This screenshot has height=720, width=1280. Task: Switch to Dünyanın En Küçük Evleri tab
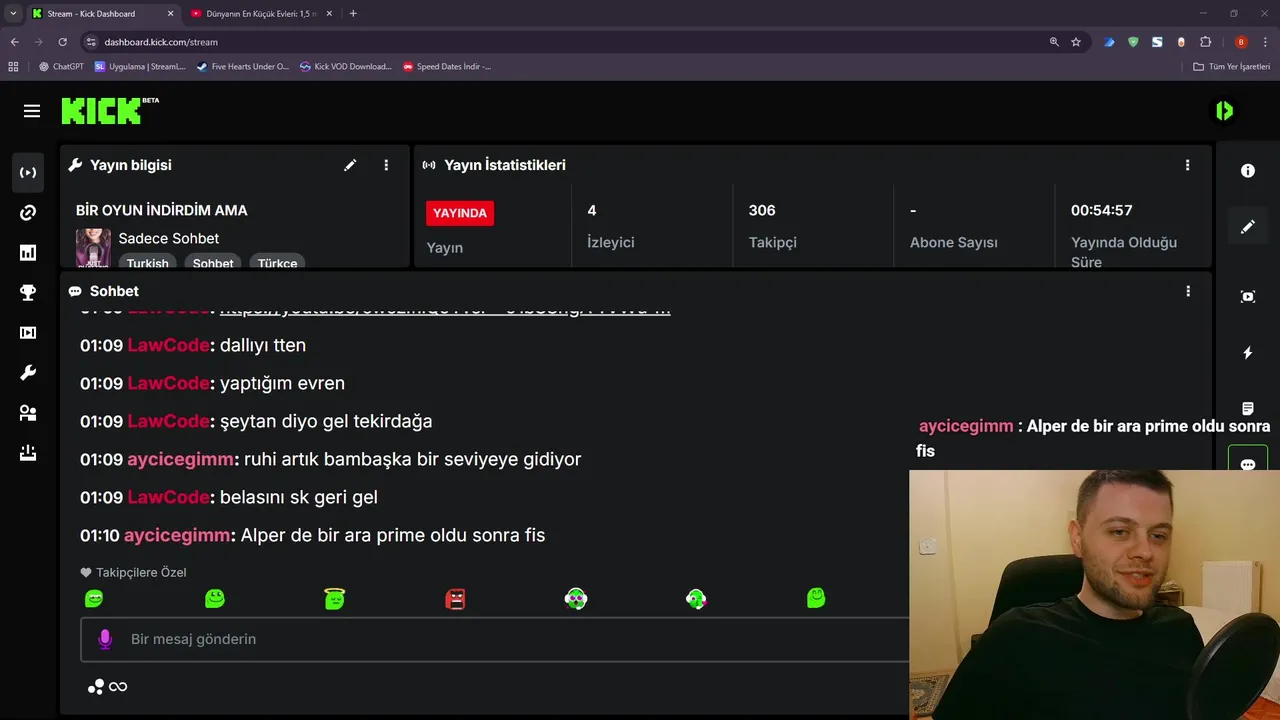[x=262, y=14]
